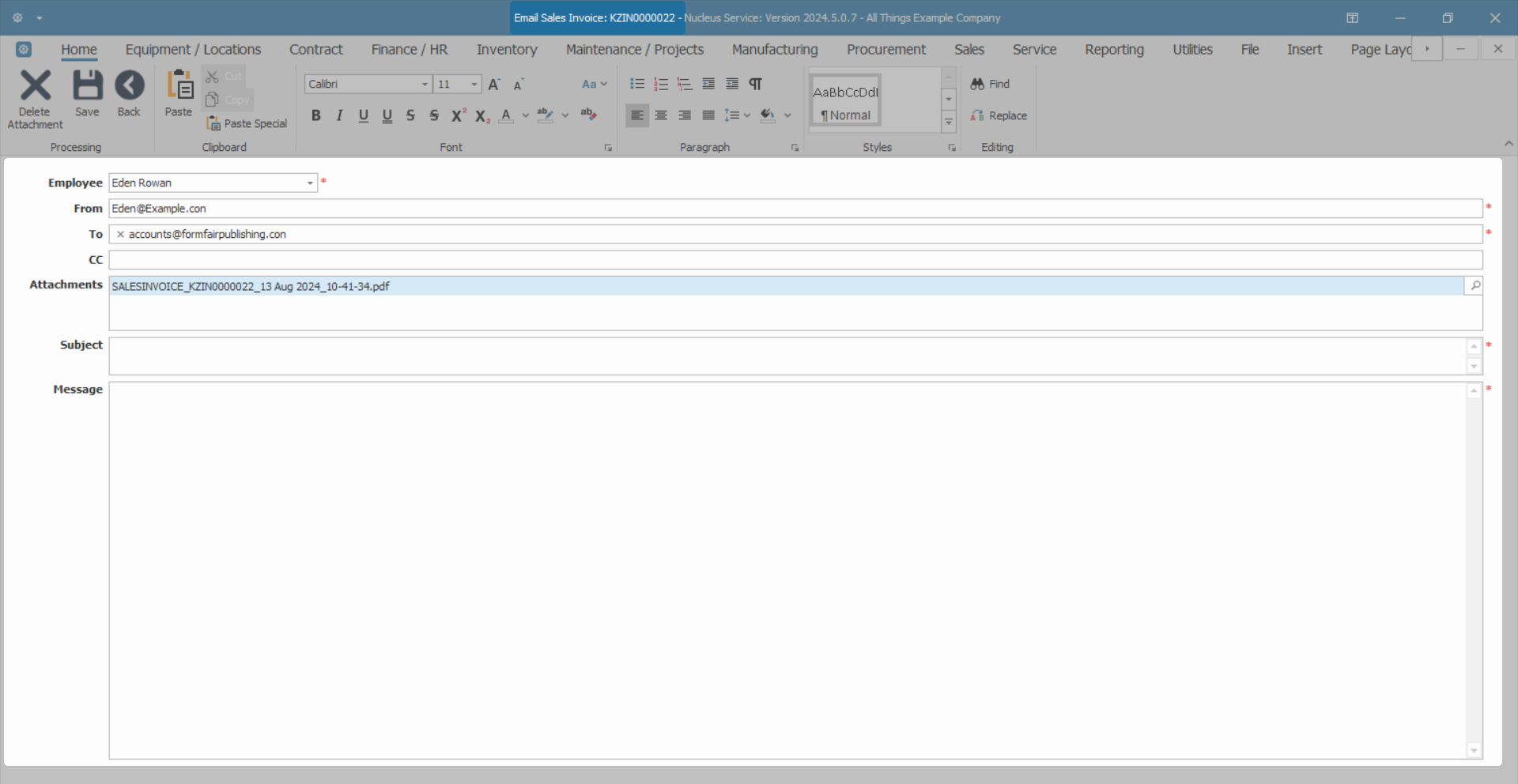The image size is (1518, 784).
Task: Open the Finance / HR tab
Action: tap(410, 49)
